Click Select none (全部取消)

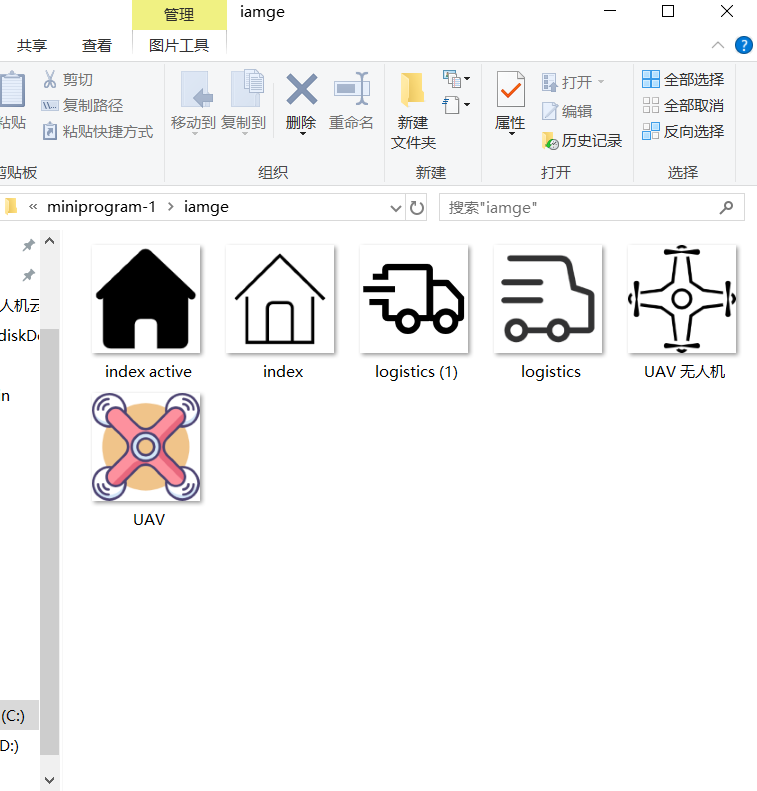(683, 105)
